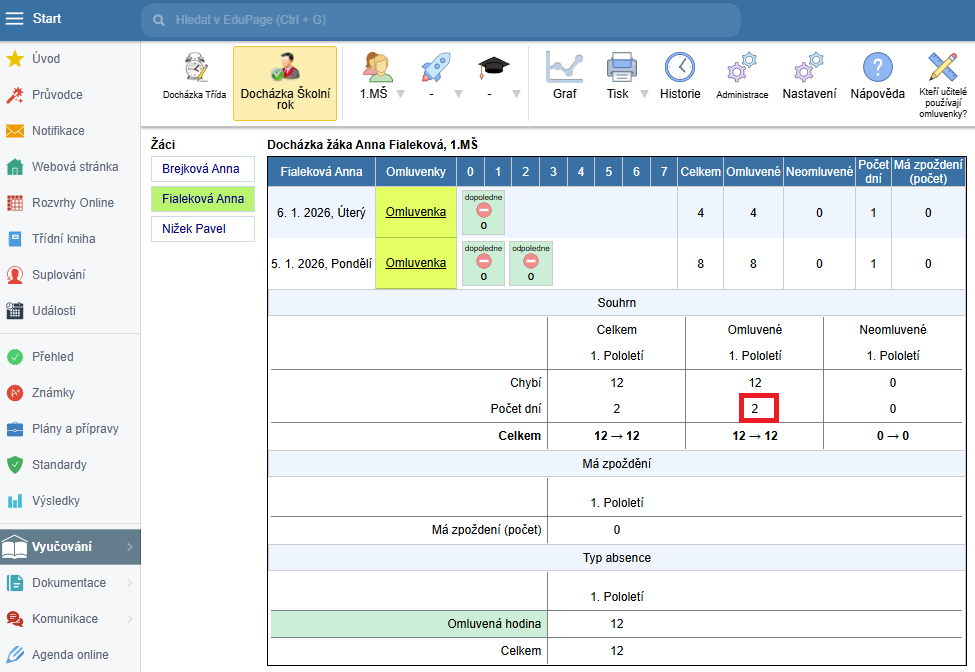Click in the Hledat v EduPage search field

coord(440,20)
